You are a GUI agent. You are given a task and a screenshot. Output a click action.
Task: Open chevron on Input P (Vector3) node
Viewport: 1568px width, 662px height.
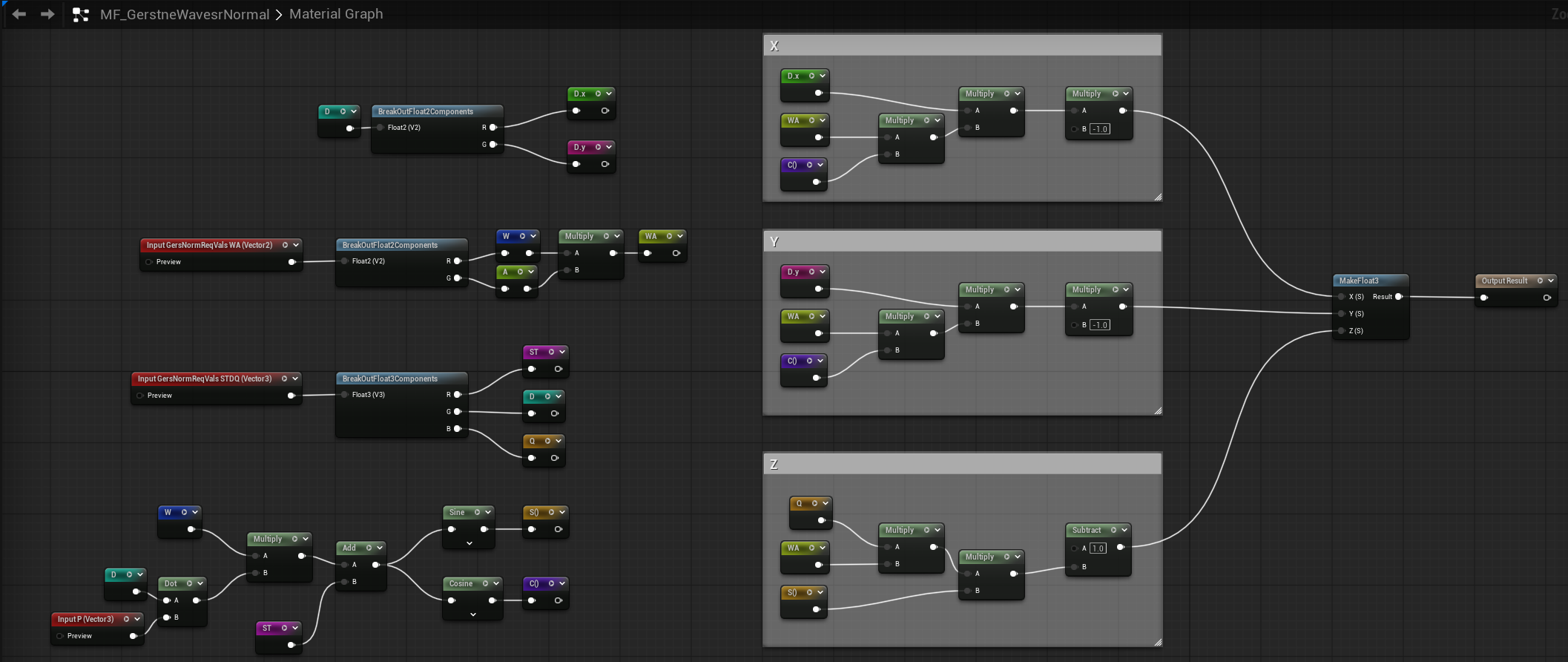pyautogui.click(x=137, y=619)
